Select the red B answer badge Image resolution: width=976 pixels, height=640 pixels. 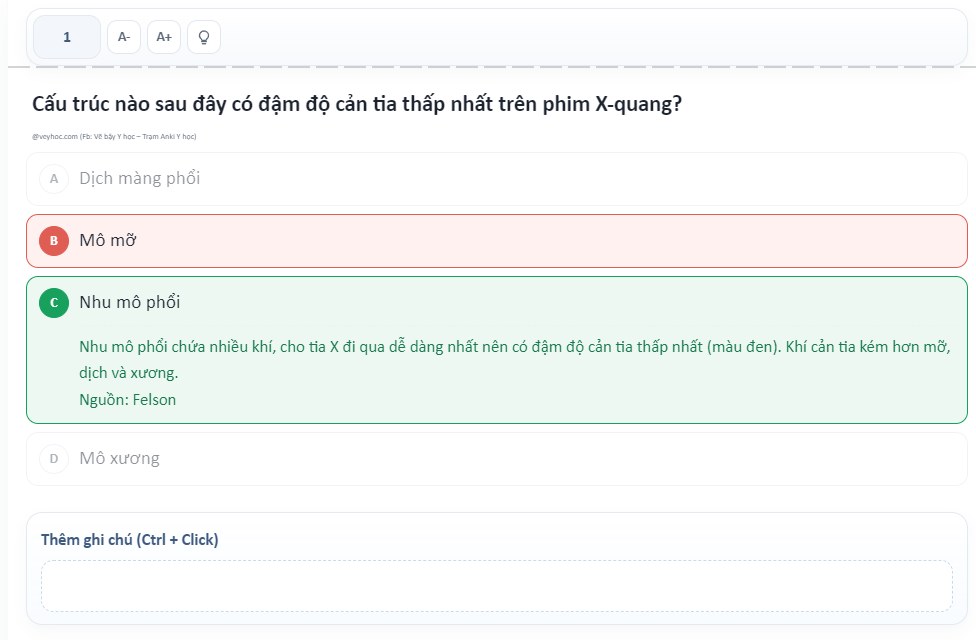point(54,241)
